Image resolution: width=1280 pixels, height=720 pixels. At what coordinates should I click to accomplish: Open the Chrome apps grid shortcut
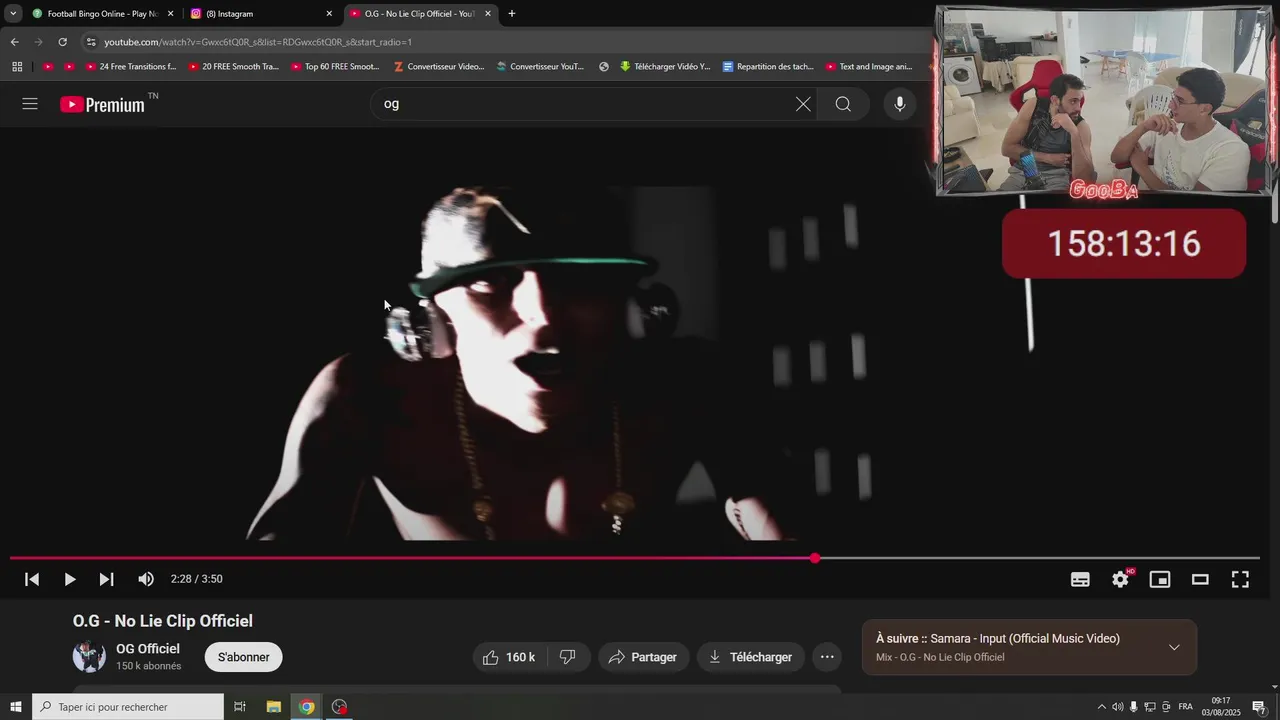[x=17, y=67]
